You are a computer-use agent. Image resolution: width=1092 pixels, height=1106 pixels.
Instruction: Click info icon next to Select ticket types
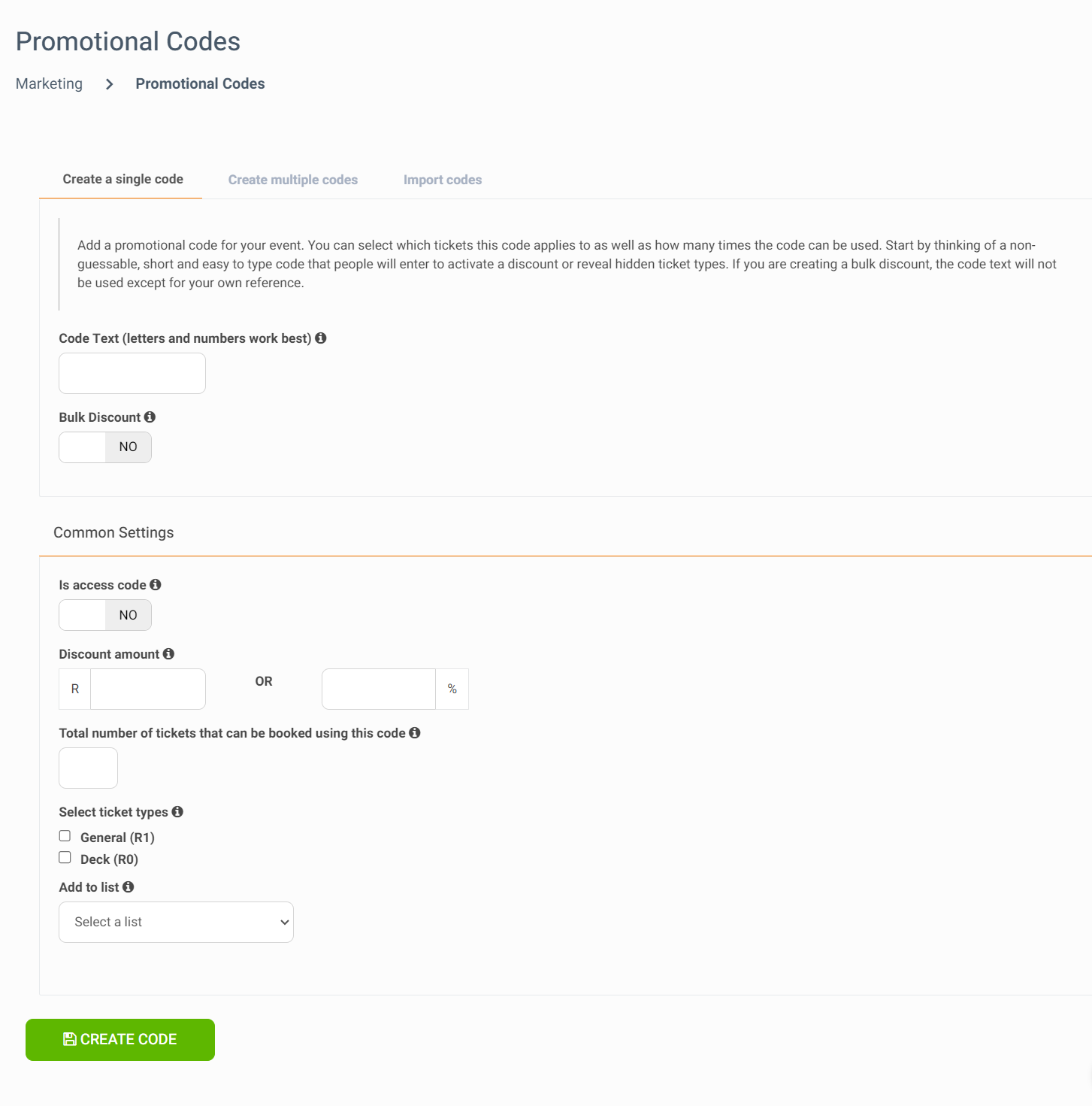coord(177,812)
